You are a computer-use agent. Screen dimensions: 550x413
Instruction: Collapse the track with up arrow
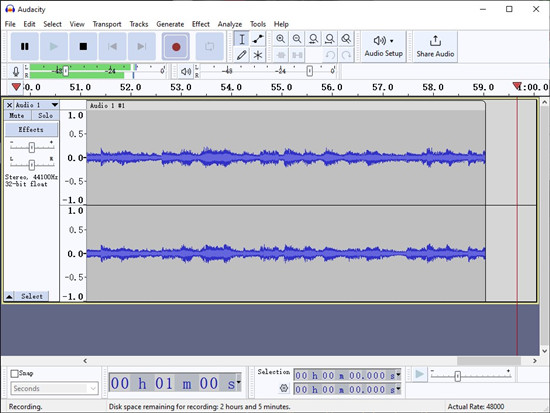pyautogui.click(x=9, y=297)
